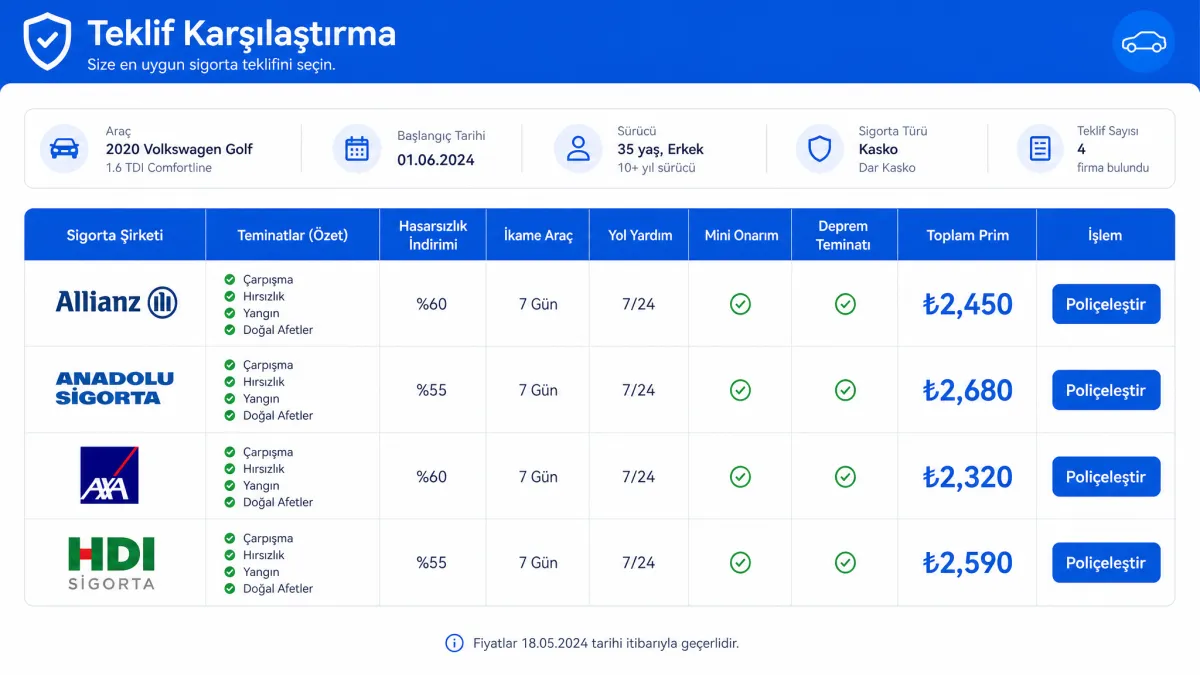
Task: Click the firma bulundu text
Action: click(1113, 168)
